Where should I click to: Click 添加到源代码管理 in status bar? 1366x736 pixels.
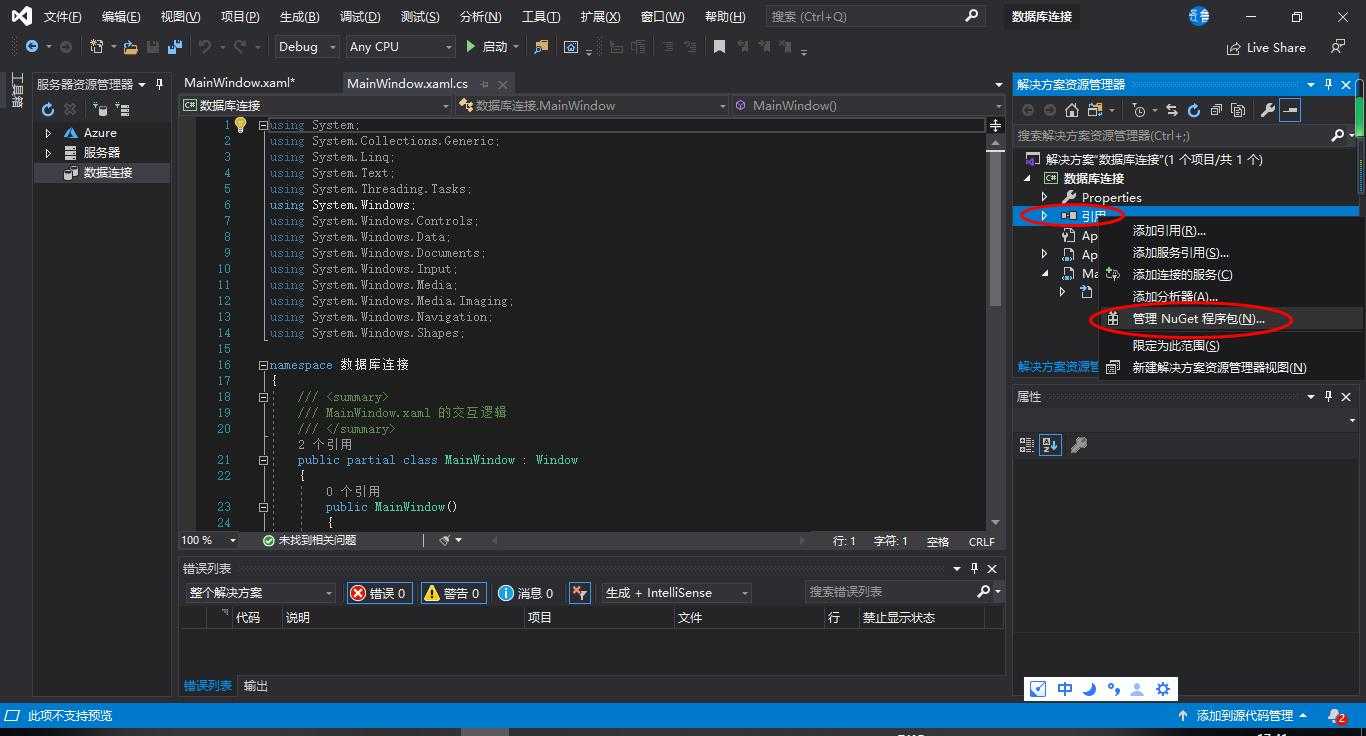[1244, 716]
